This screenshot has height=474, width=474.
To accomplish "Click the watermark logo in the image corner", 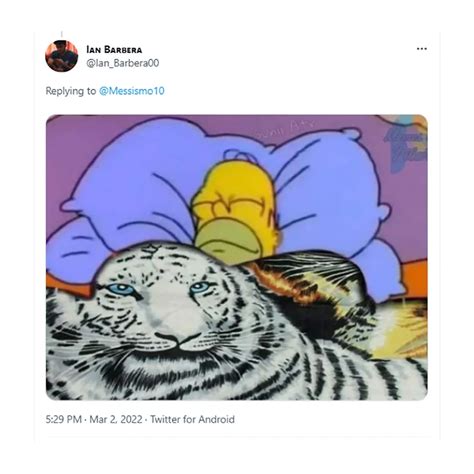I will tap(406, 145).
